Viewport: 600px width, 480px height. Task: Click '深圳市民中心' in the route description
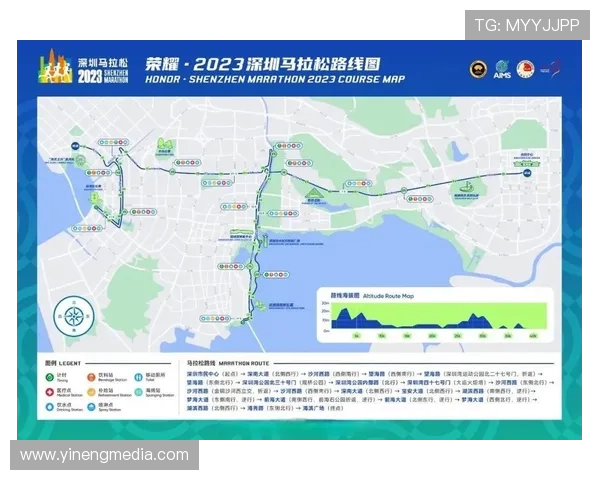[203, 374]
